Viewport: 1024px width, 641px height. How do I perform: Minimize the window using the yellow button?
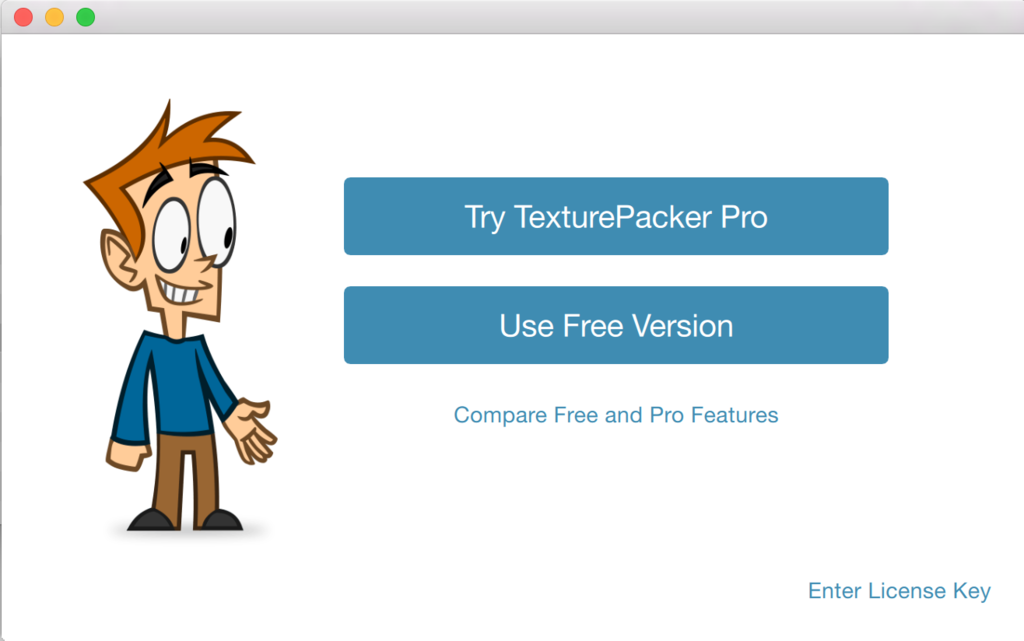[54, 17]
